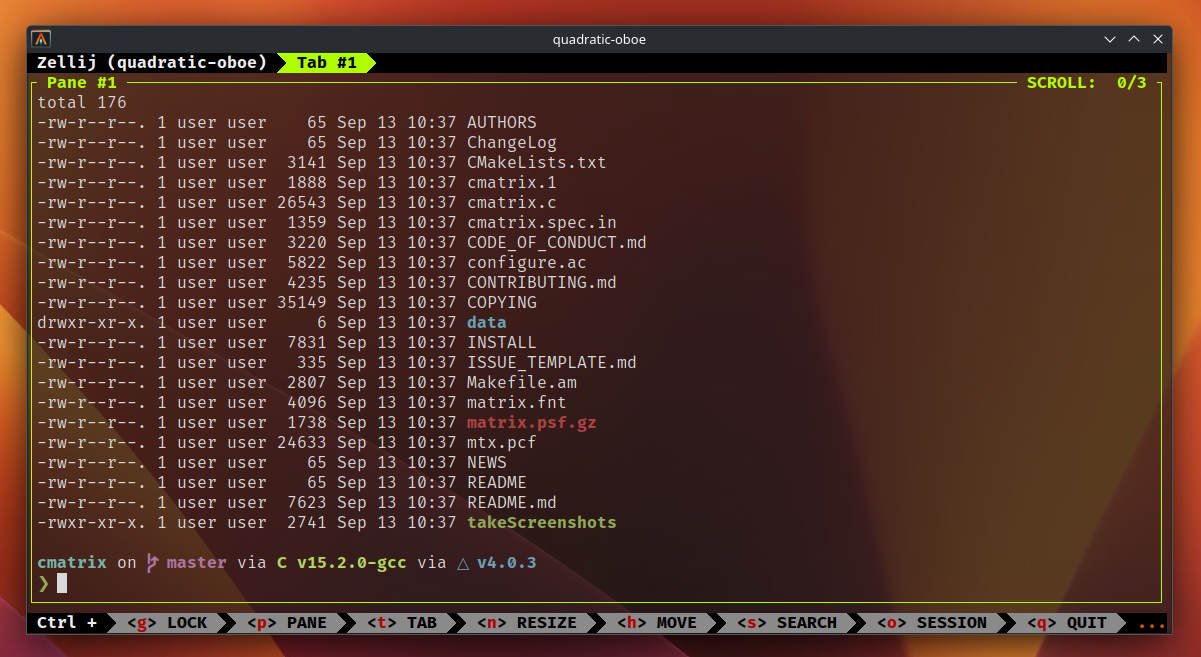Image resolution: width=1201 pixels, height=657 pixels.
Task: Click the 'total 176' line
Action: pos(82,103)
